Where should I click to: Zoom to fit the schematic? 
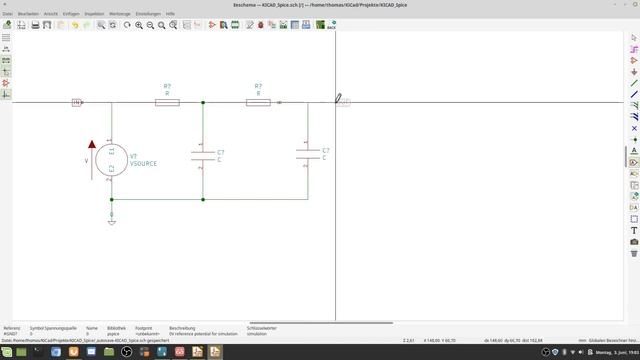point(162,25)
